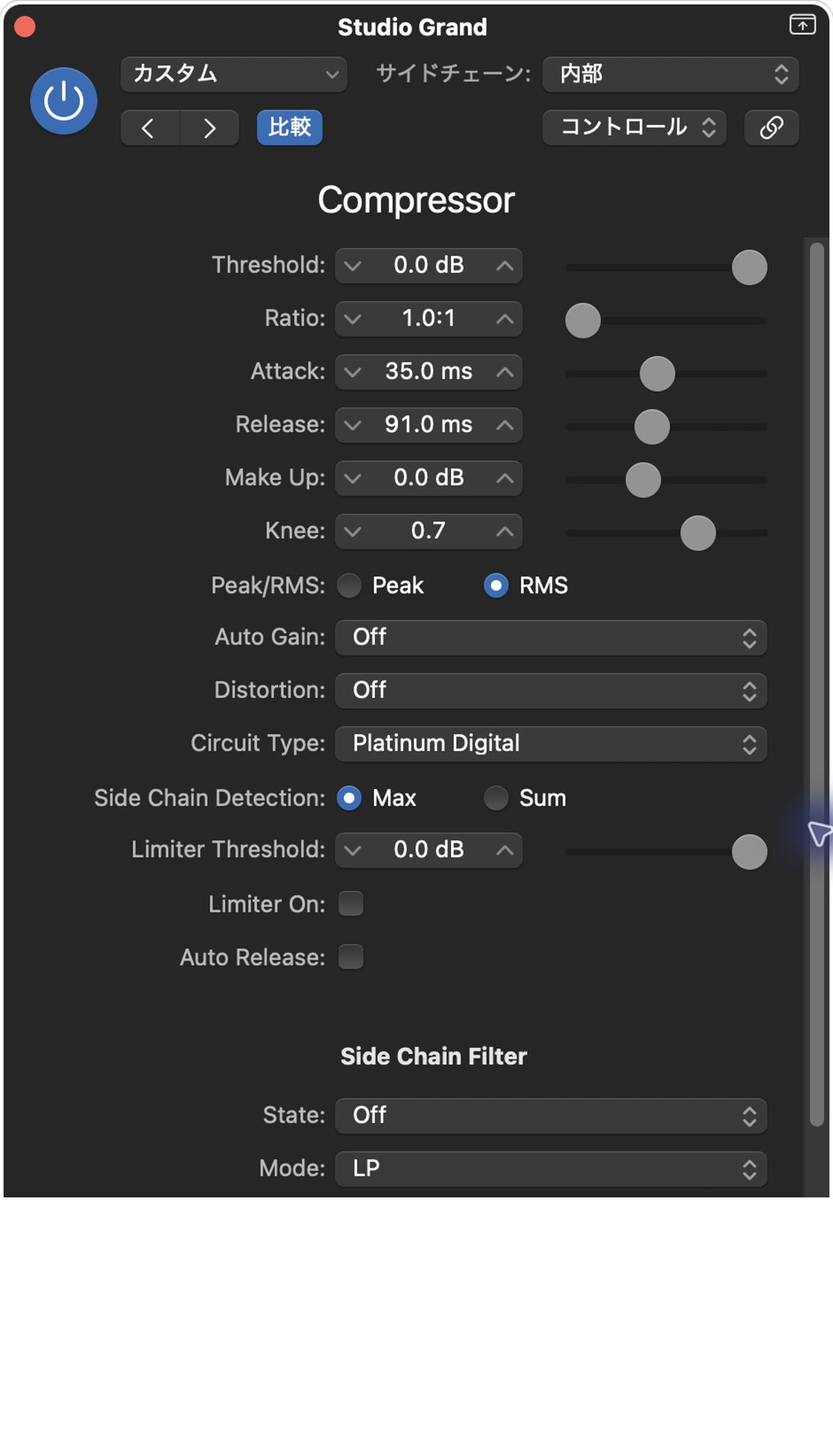Decrease Release with the down chevron
833x1456 pixels.
point(353,425)
